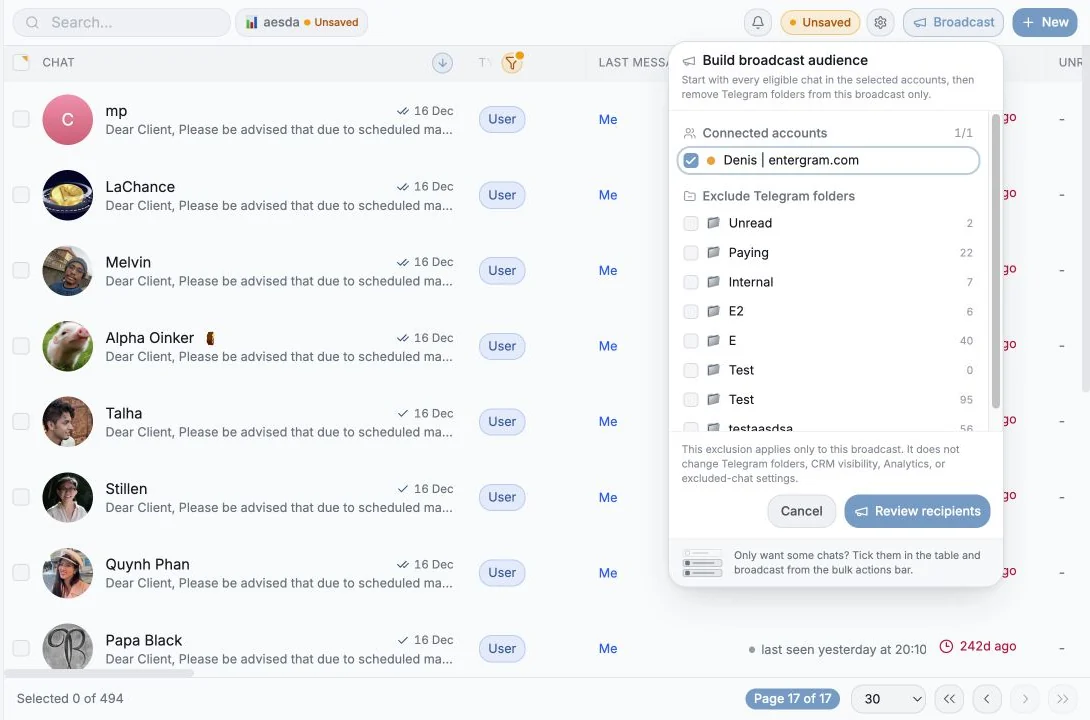Viewport: 1090px width, 720px height.
Task: Cancel the broadcast audience dialog
Action: pos(801,512)
